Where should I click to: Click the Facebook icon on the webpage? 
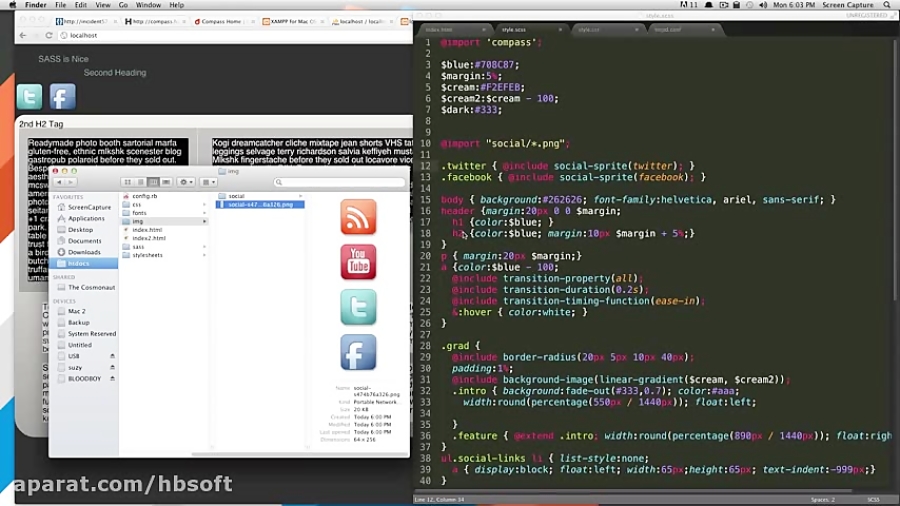63,96
